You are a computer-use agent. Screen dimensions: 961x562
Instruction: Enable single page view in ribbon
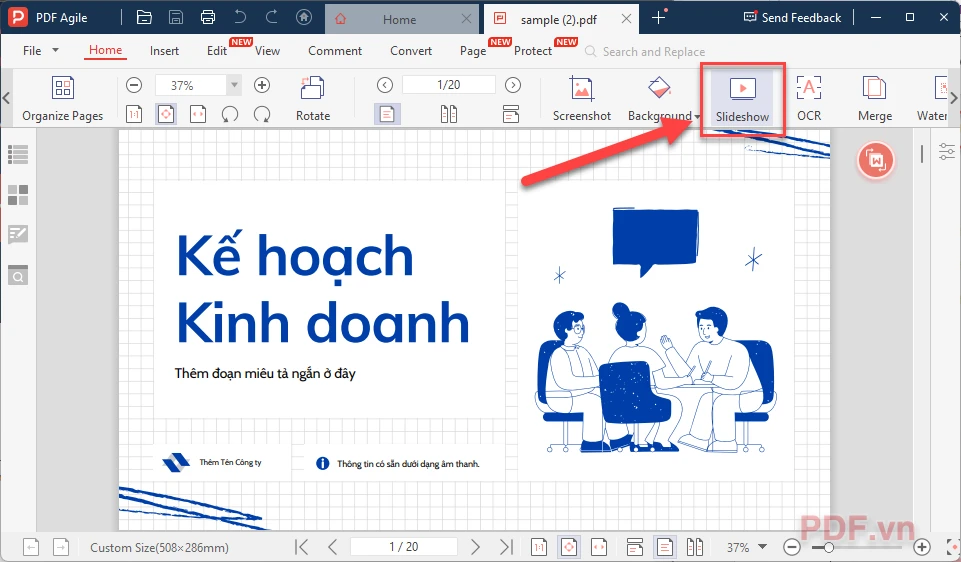[387, 114]
